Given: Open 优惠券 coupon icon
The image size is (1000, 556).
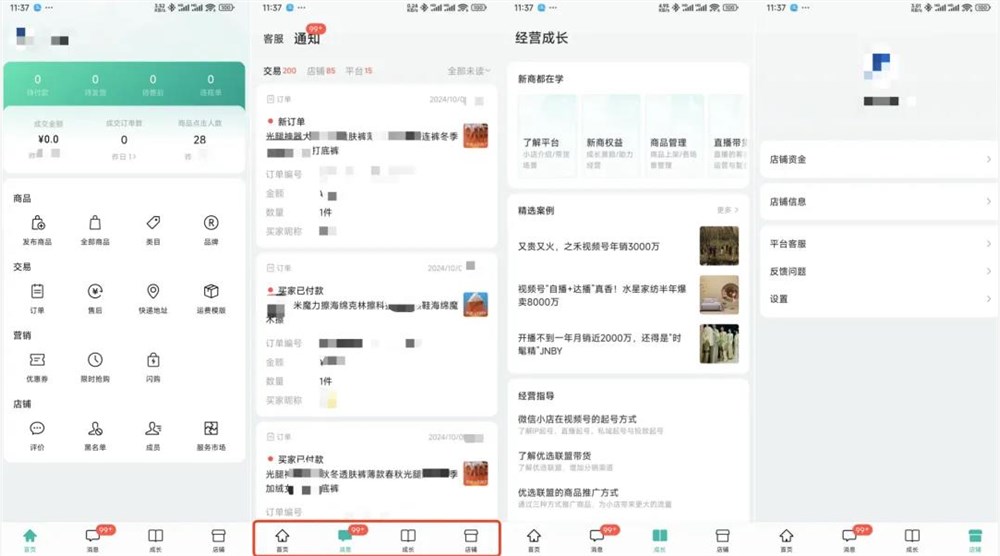Looking at the screenshot, I should tap(38, 360).
